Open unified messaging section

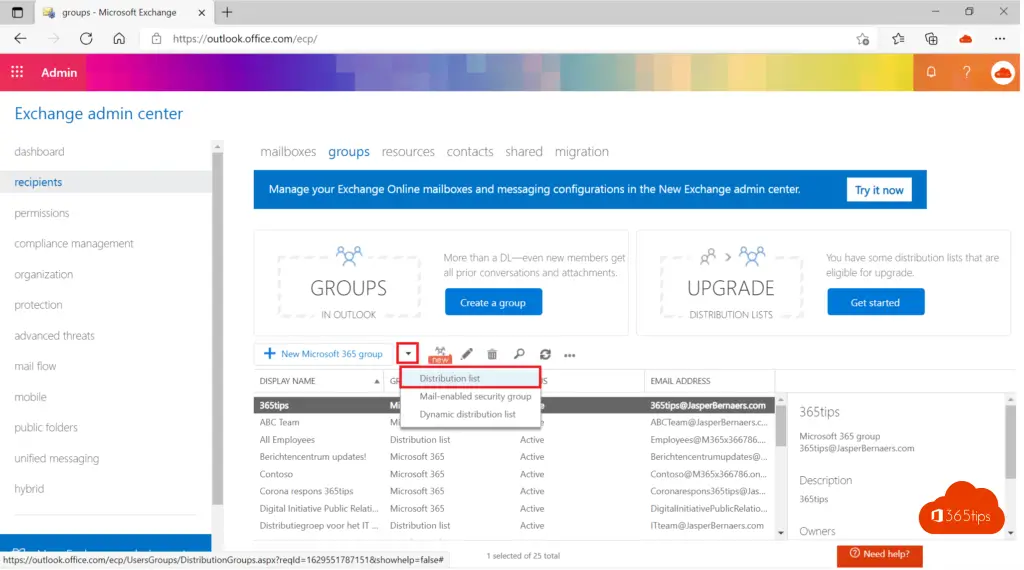(57, 460)
